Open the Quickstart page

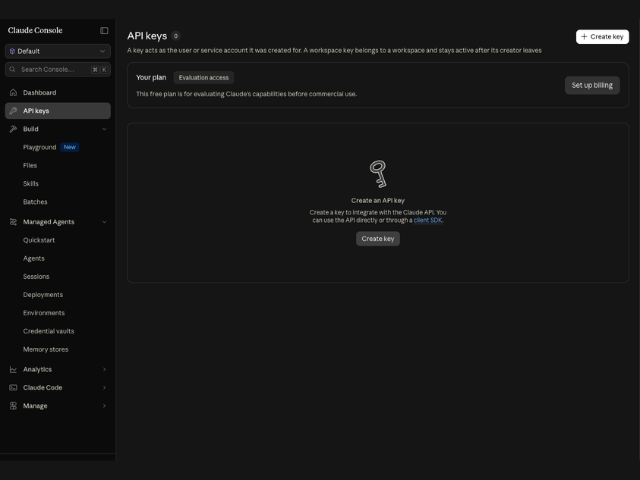(x=39, y=240)
